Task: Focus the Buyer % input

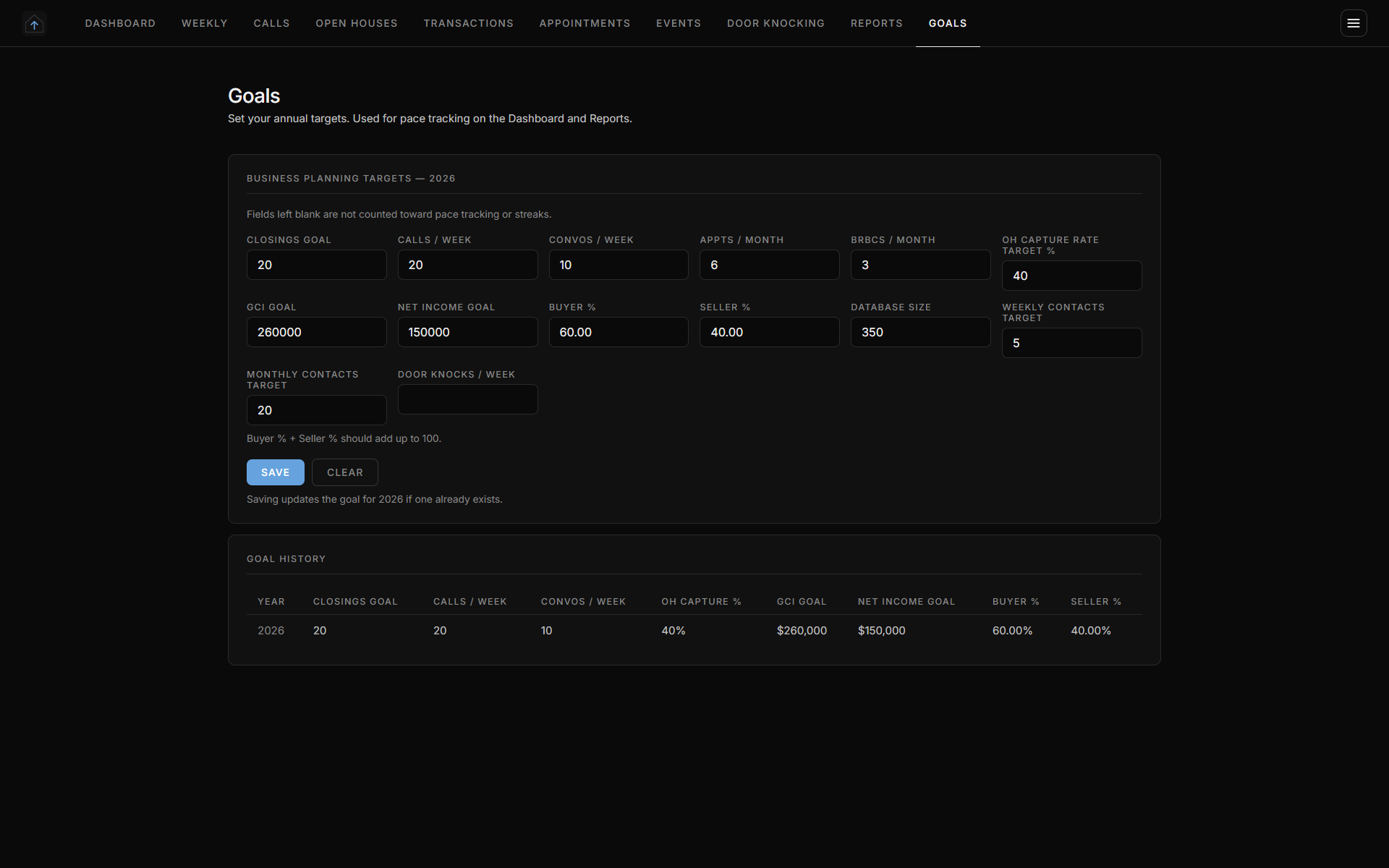Action: tap(619, 332)
